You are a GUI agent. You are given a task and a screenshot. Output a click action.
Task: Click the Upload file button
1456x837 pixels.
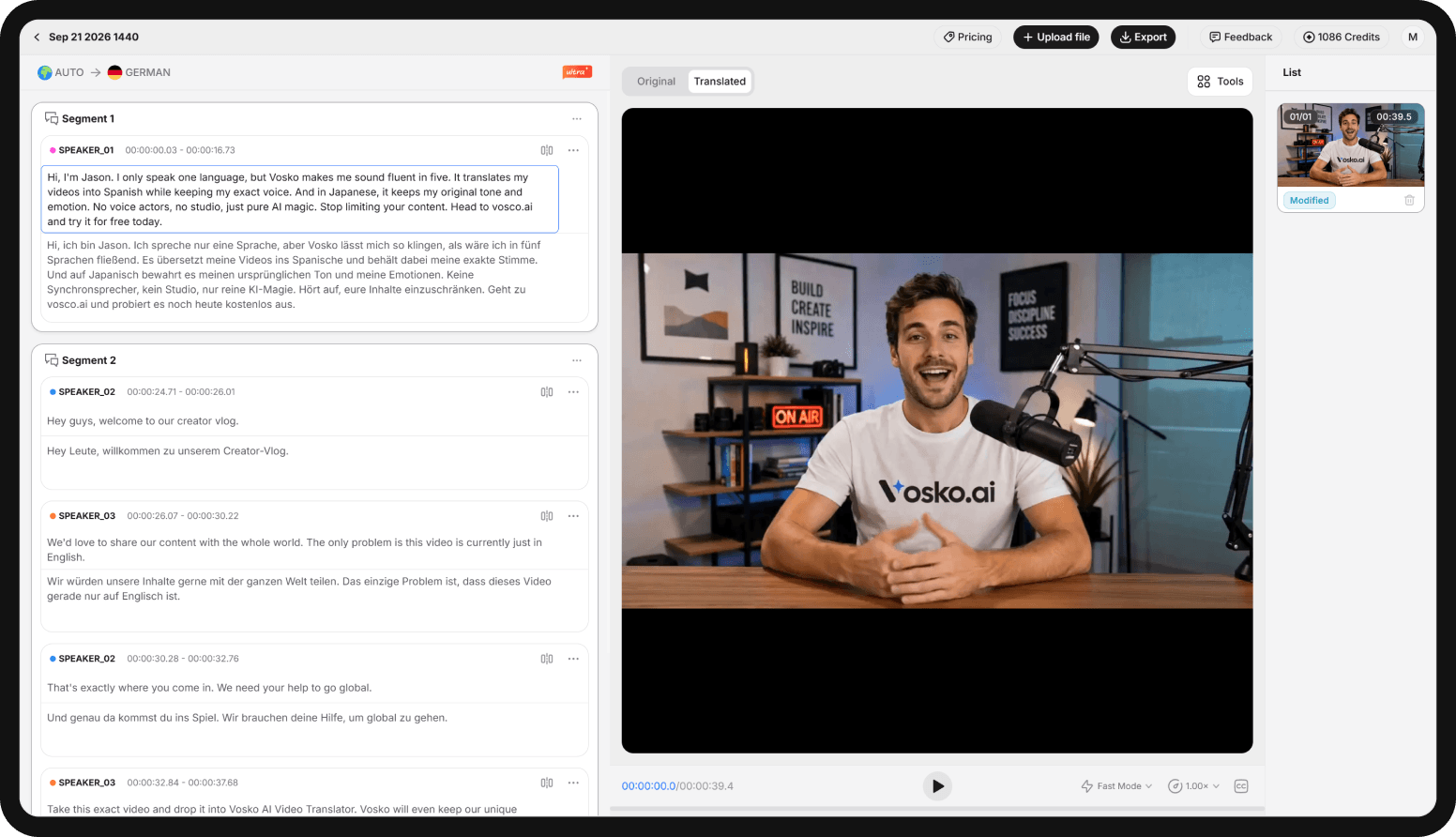(1056, 38)
